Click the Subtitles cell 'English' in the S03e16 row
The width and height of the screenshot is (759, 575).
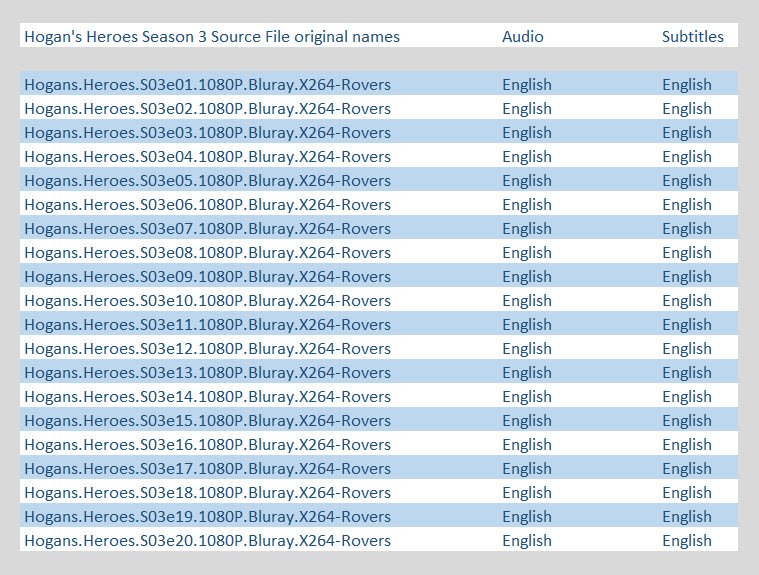point(687,445)
